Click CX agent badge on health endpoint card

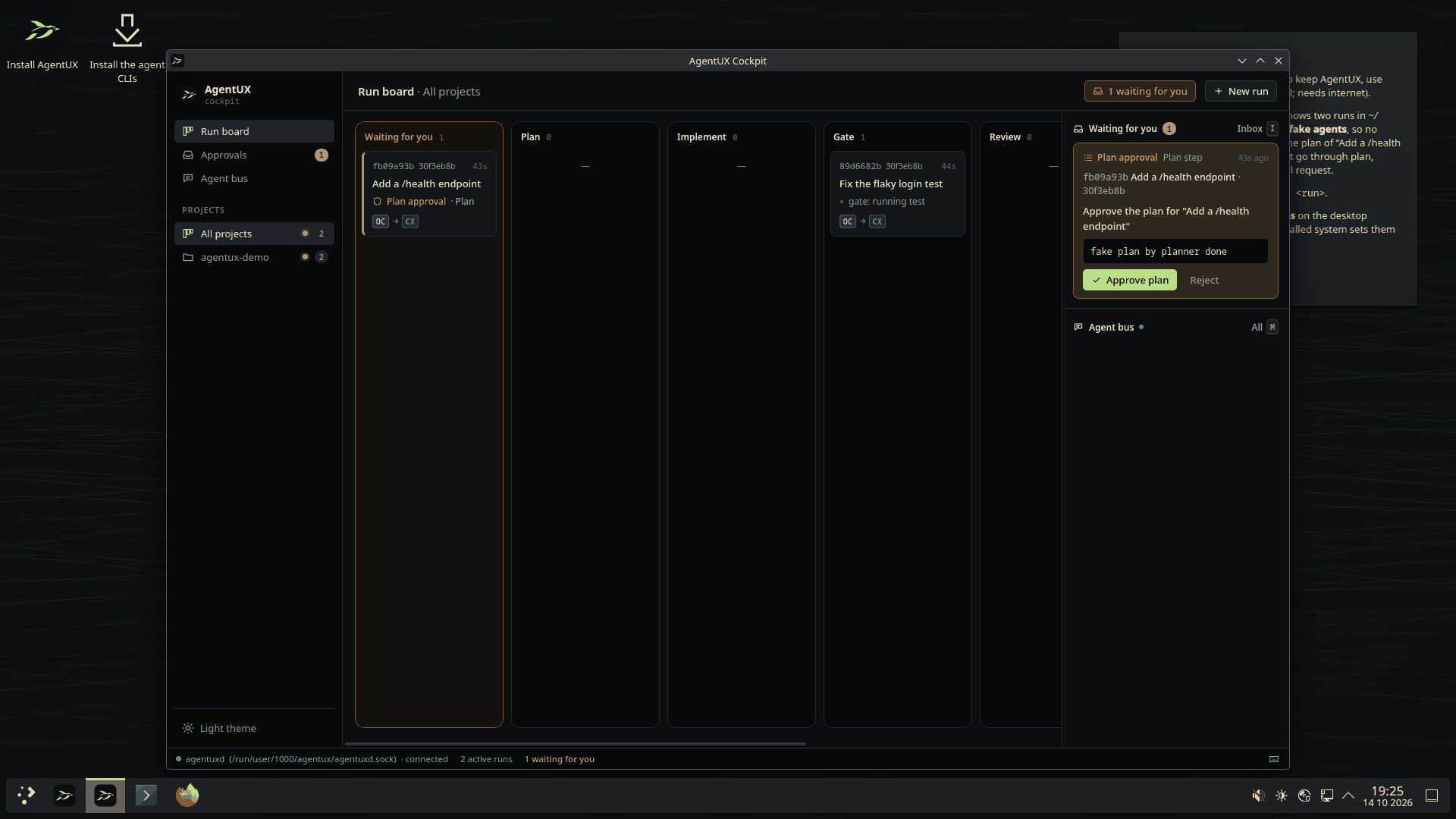click(410, 221)
